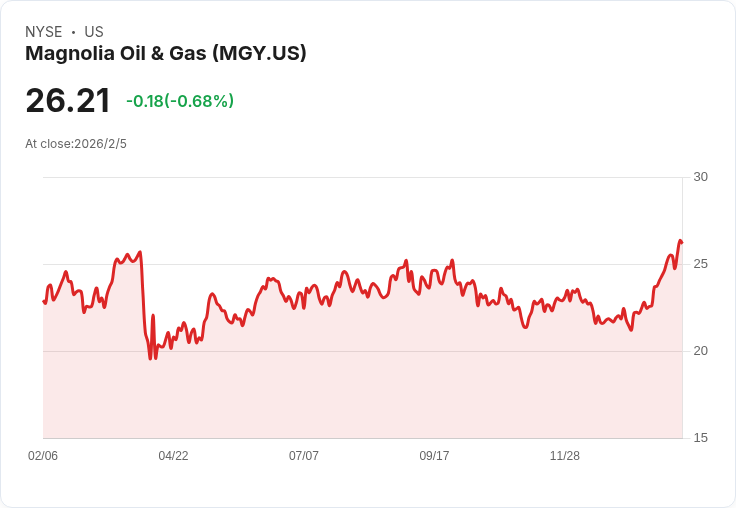Click the 15 price axis label
The image size is (736, 508).
[x=700, y=438]
